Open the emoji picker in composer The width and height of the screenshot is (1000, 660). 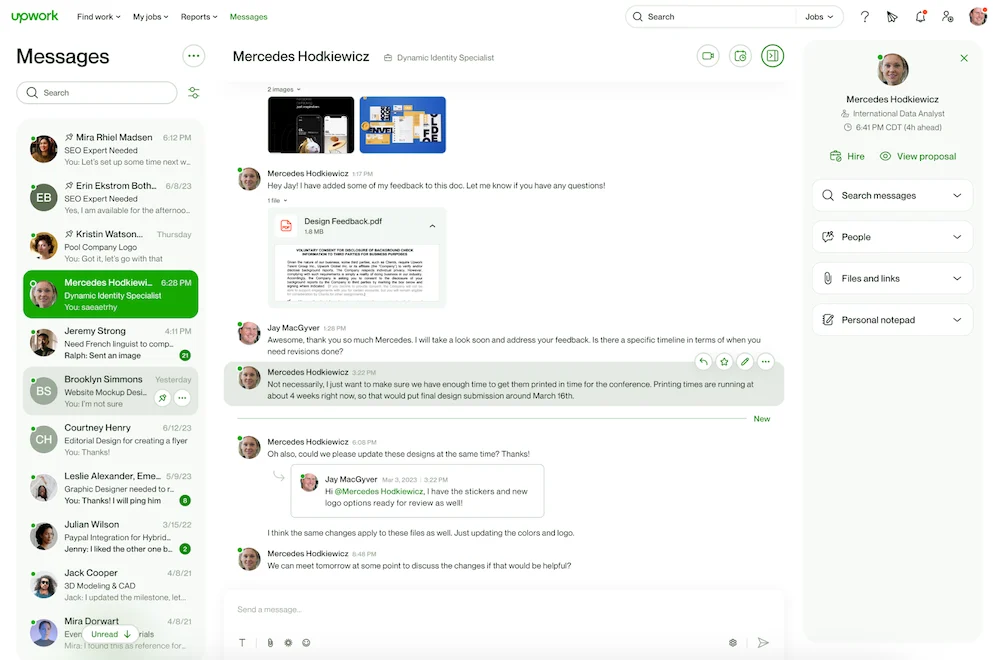coord(306,643)
